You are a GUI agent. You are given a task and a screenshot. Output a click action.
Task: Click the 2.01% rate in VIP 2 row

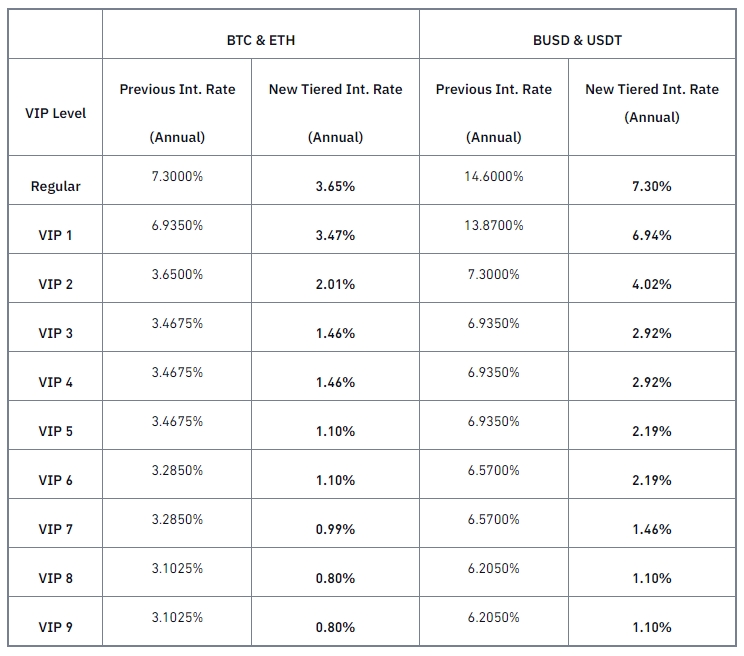pos(335,284)
